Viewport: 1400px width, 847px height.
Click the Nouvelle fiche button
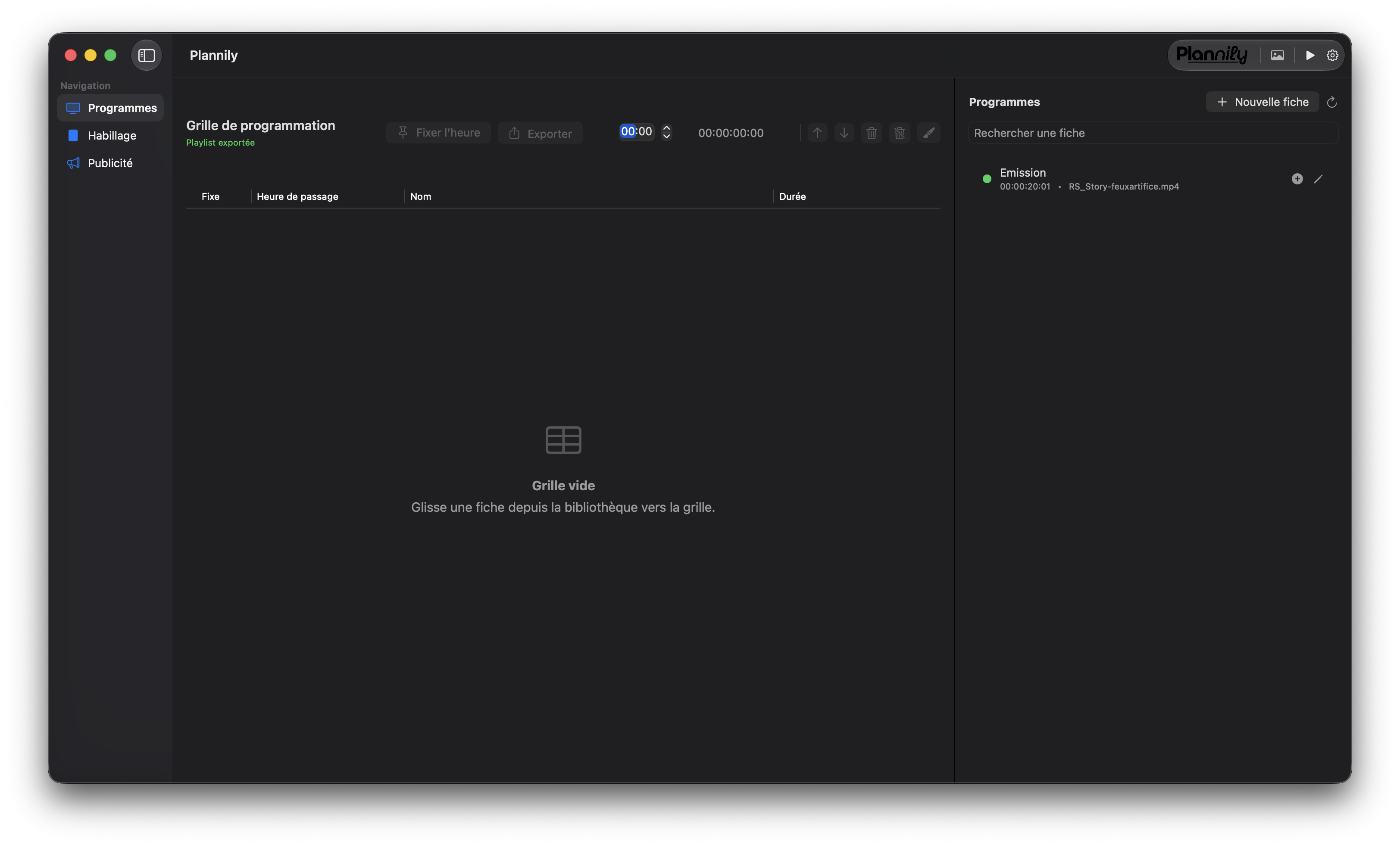pos(1262,102)
